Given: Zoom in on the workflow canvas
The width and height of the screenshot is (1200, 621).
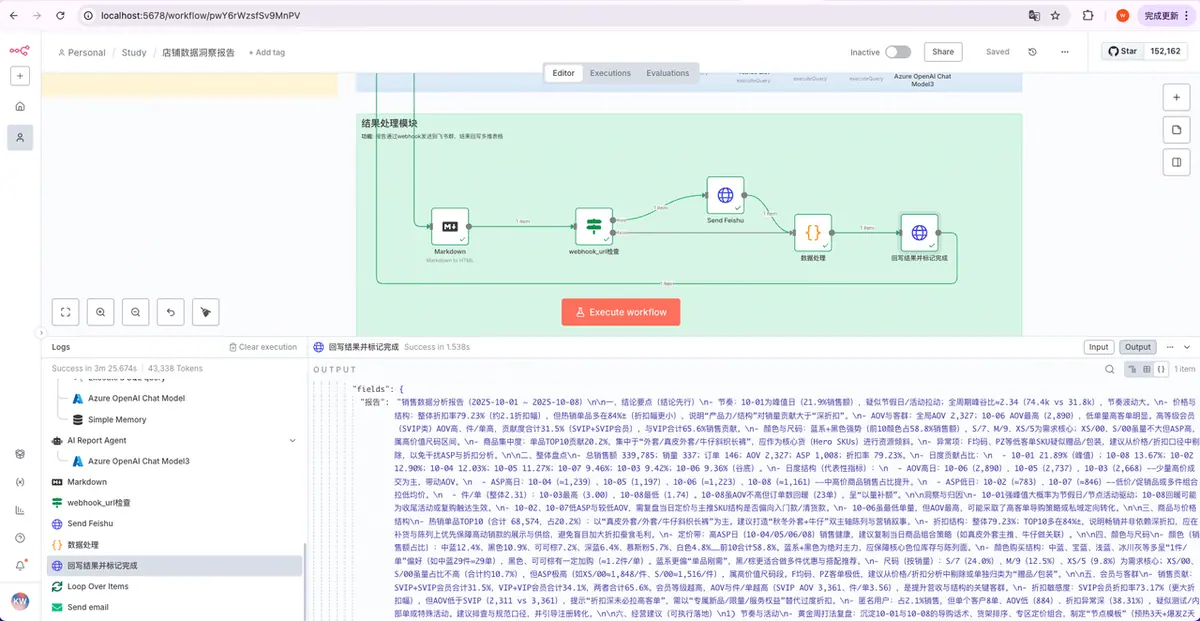Looking at the screenshot, I should (x=101, y=312).
